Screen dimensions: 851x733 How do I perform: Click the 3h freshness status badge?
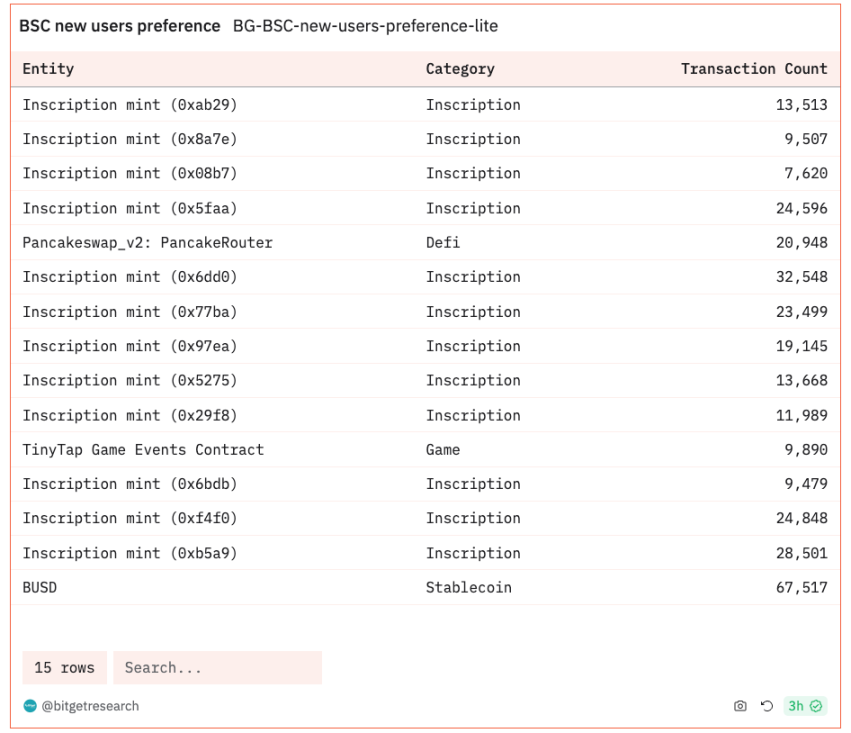click(x=804, y=706)
